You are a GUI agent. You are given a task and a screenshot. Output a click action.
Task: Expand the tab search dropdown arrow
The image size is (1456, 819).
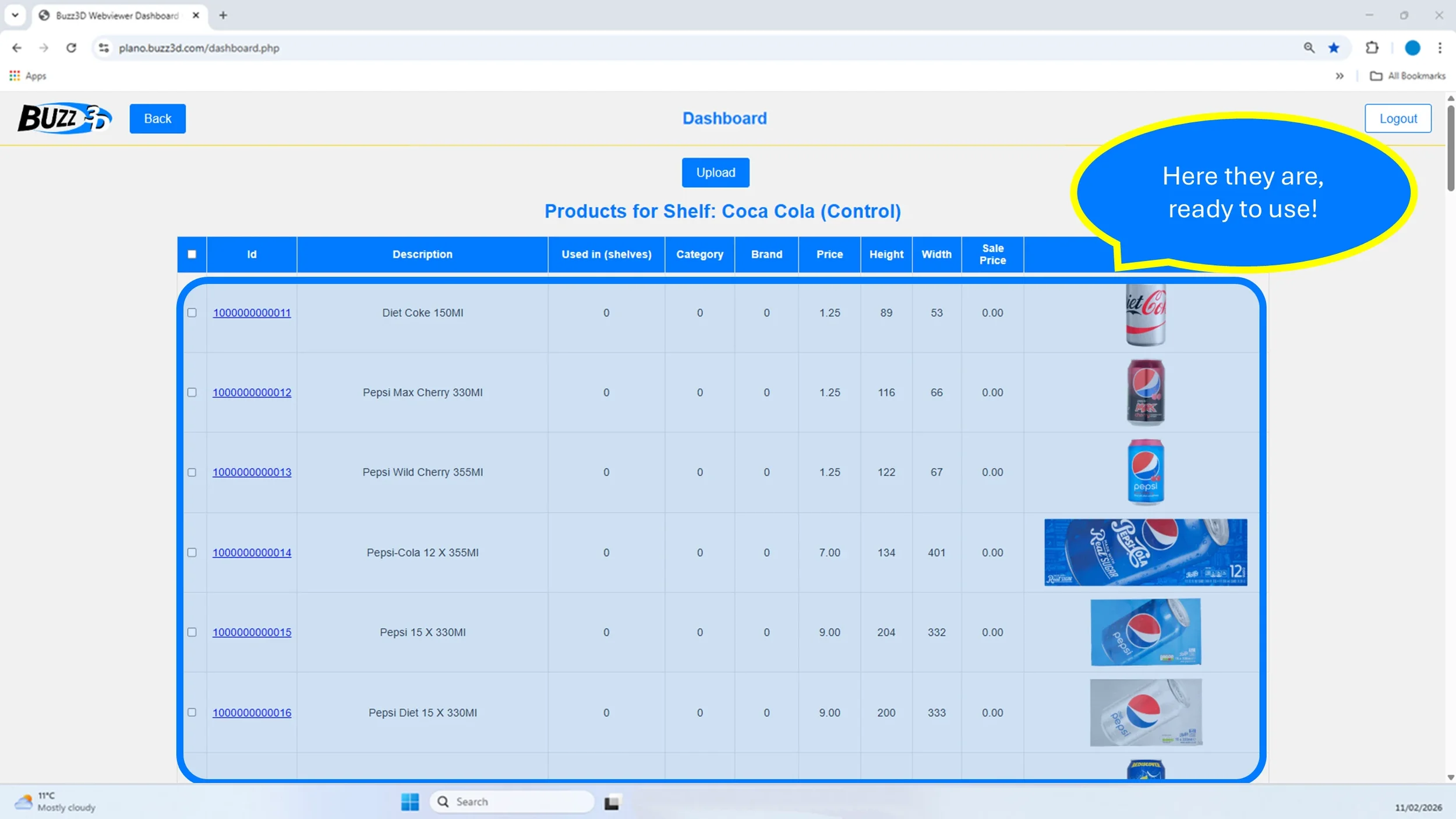pos(15,15)
